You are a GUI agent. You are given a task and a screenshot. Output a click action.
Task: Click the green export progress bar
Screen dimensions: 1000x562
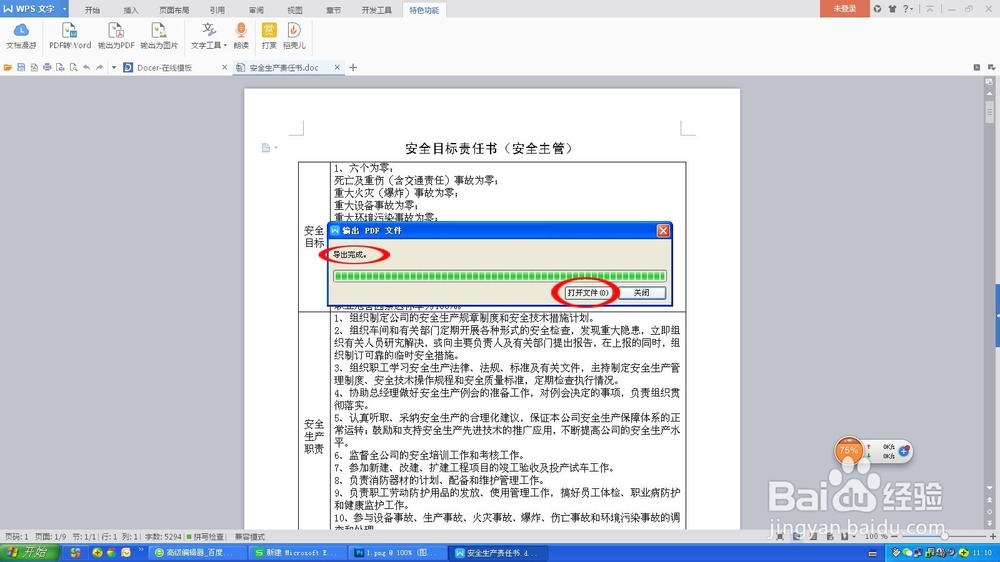coord(499,276)
